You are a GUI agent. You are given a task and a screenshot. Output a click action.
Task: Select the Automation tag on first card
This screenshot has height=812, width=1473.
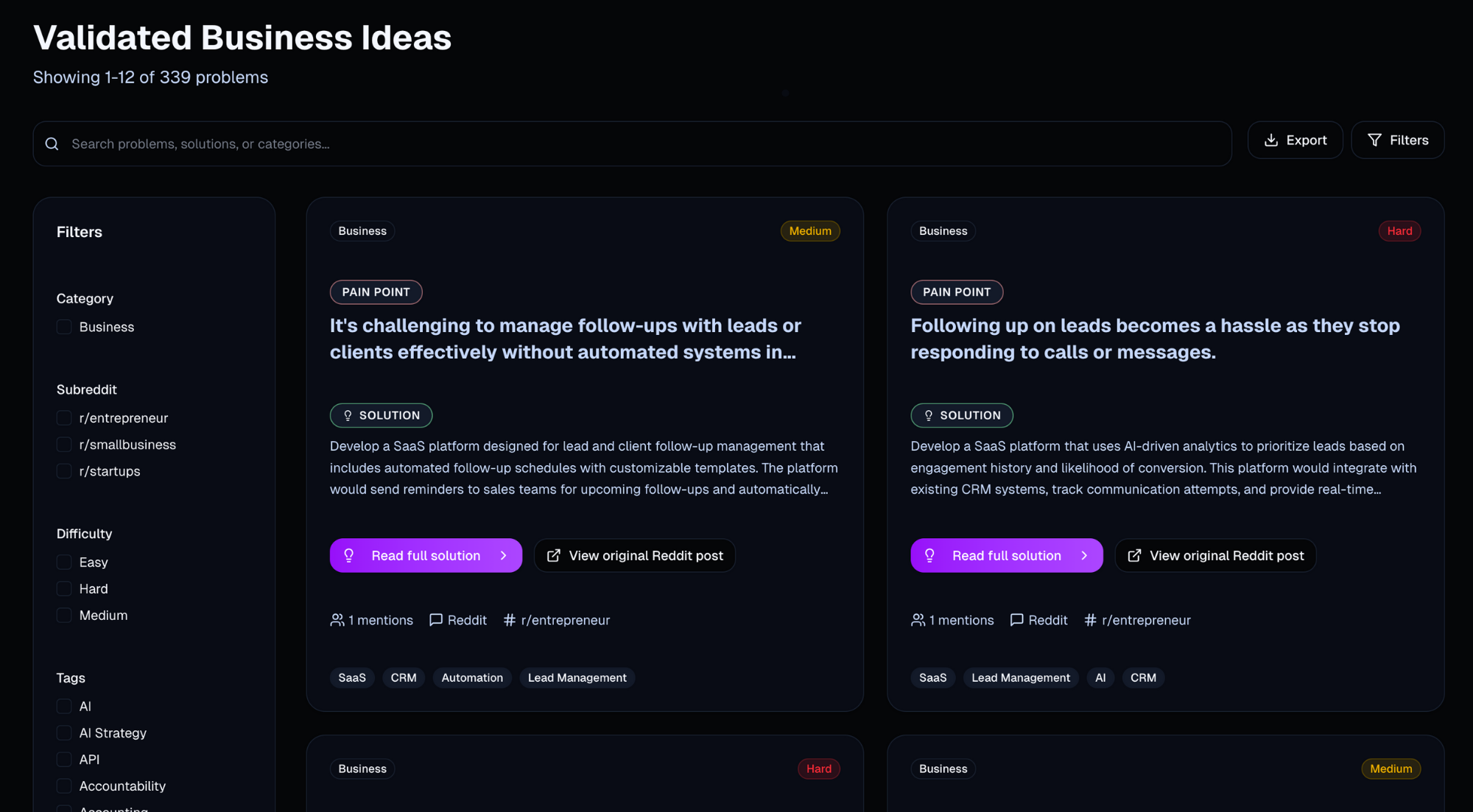point(472,677)
